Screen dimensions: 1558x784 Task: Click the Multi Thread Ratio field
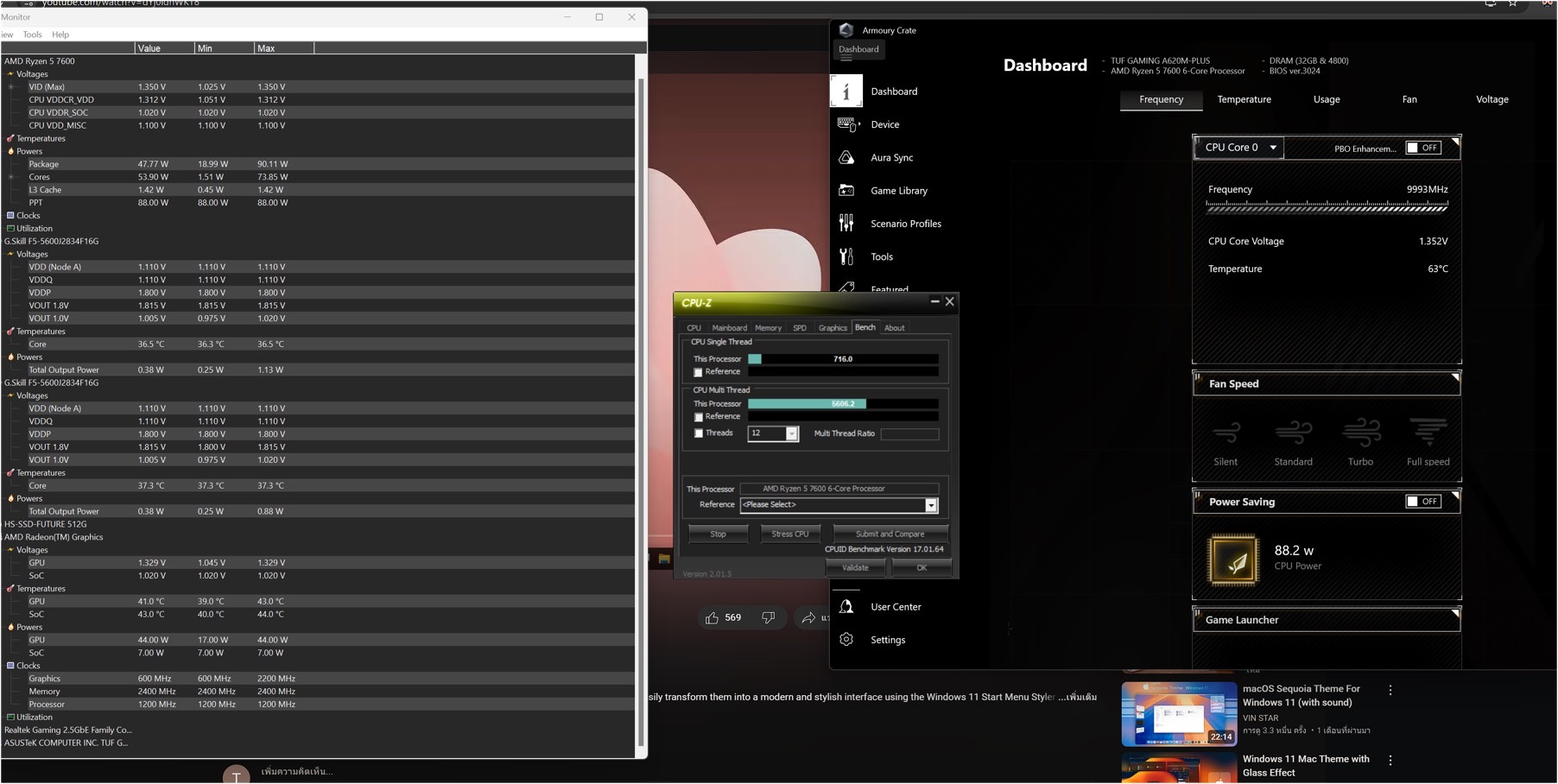point(909,434)
